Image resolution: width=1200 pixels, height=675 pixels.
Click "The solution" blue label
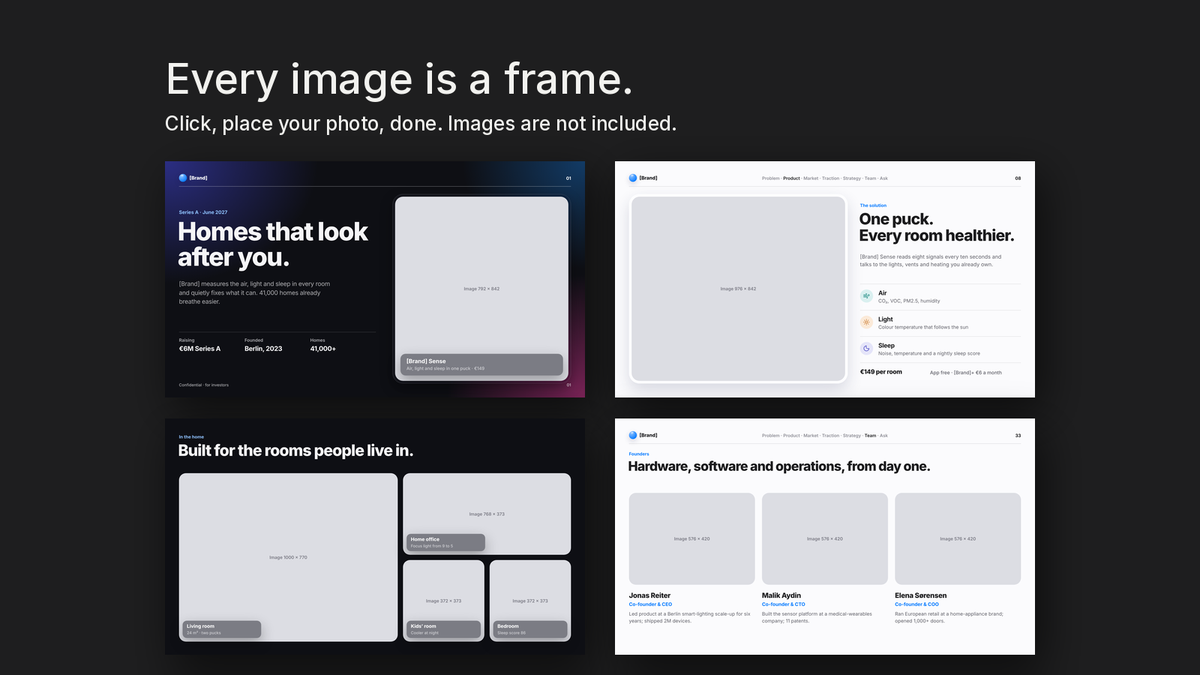(x=873, y=205)
